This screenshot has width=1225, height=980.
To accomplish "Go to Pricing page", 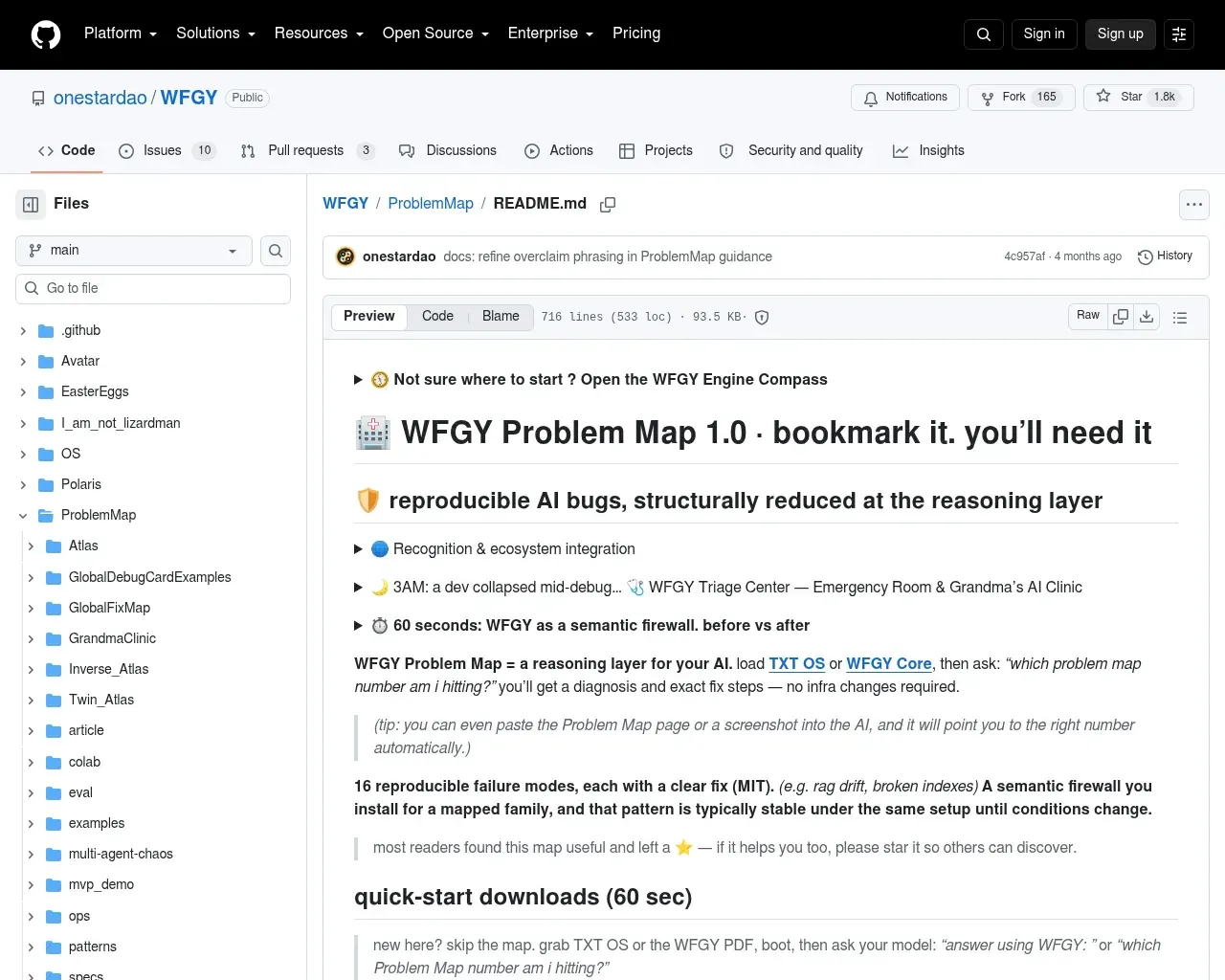I will click(x=636, y=33).
